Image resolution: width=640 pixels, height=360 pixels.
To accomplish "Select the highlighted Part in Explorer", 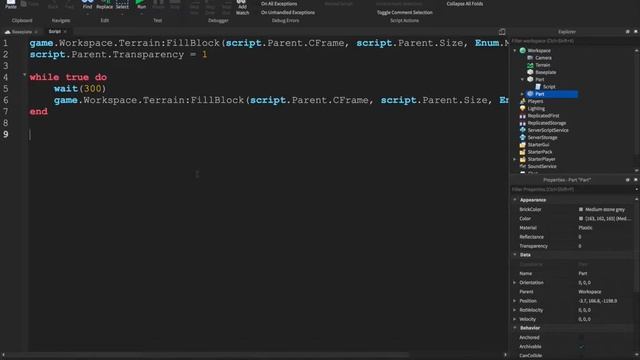I will (x=551, y=94).
